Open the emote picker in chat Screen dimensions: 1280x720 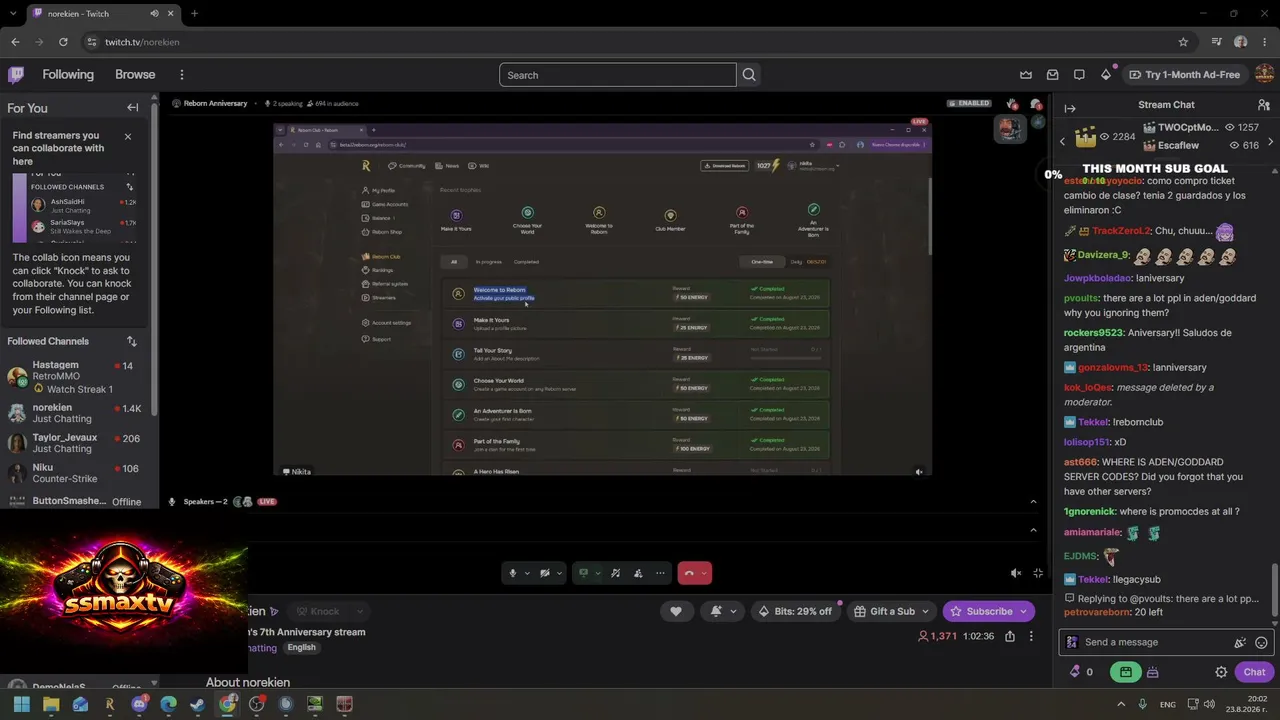[1261, 643]
